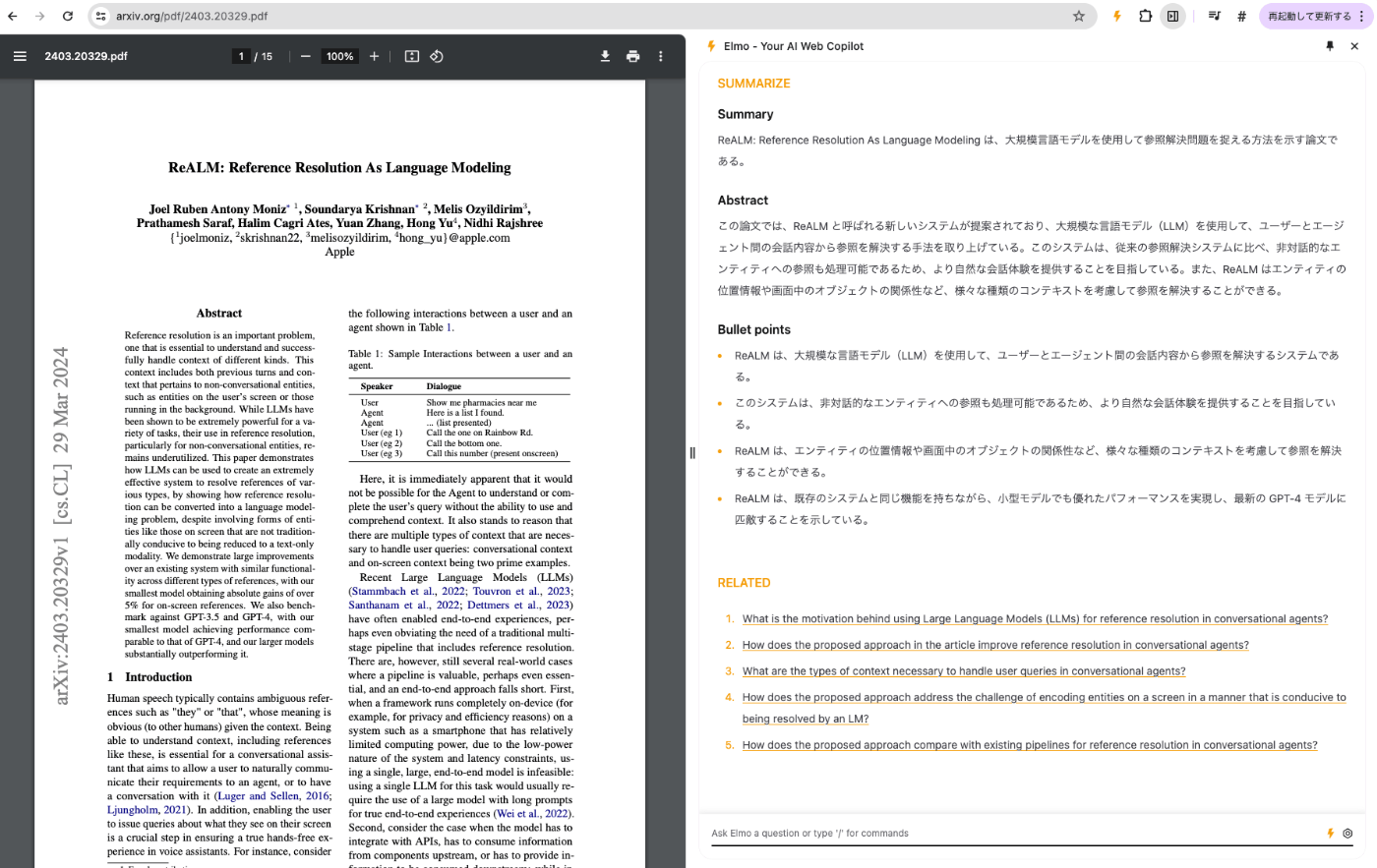Viewport: 1377px width, 868px height.
Task: Click the lightning icon in Ask Elmo bar
Action: pyautogui.click(x=1331, y=833)
